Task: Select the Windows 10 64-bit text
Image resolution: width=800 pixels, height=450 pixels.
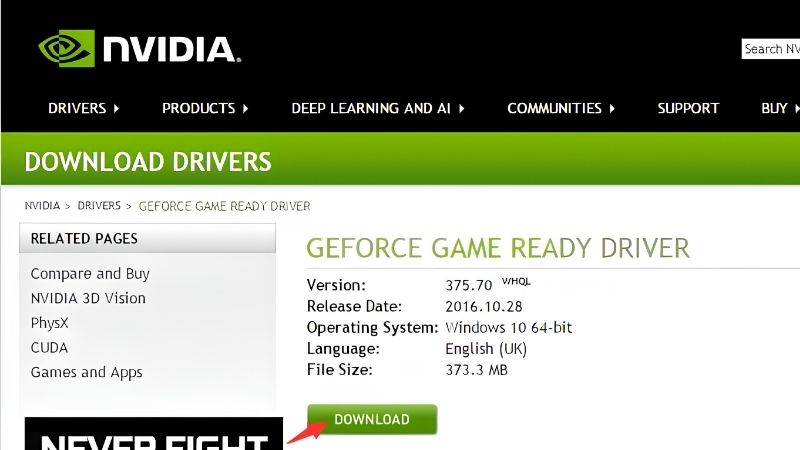Action: point(509,328)
